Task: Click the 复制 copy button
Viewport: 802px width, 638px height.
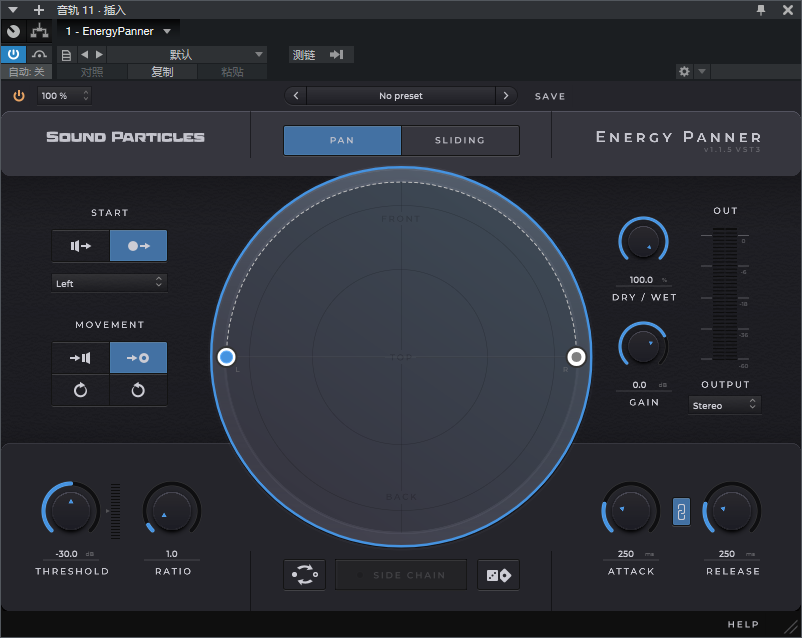Action: [162, 72]
